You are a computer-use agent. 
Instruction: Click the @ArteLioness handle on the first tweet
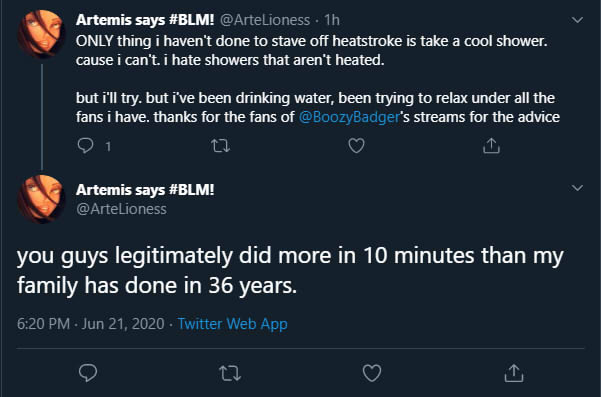[264, 20]
